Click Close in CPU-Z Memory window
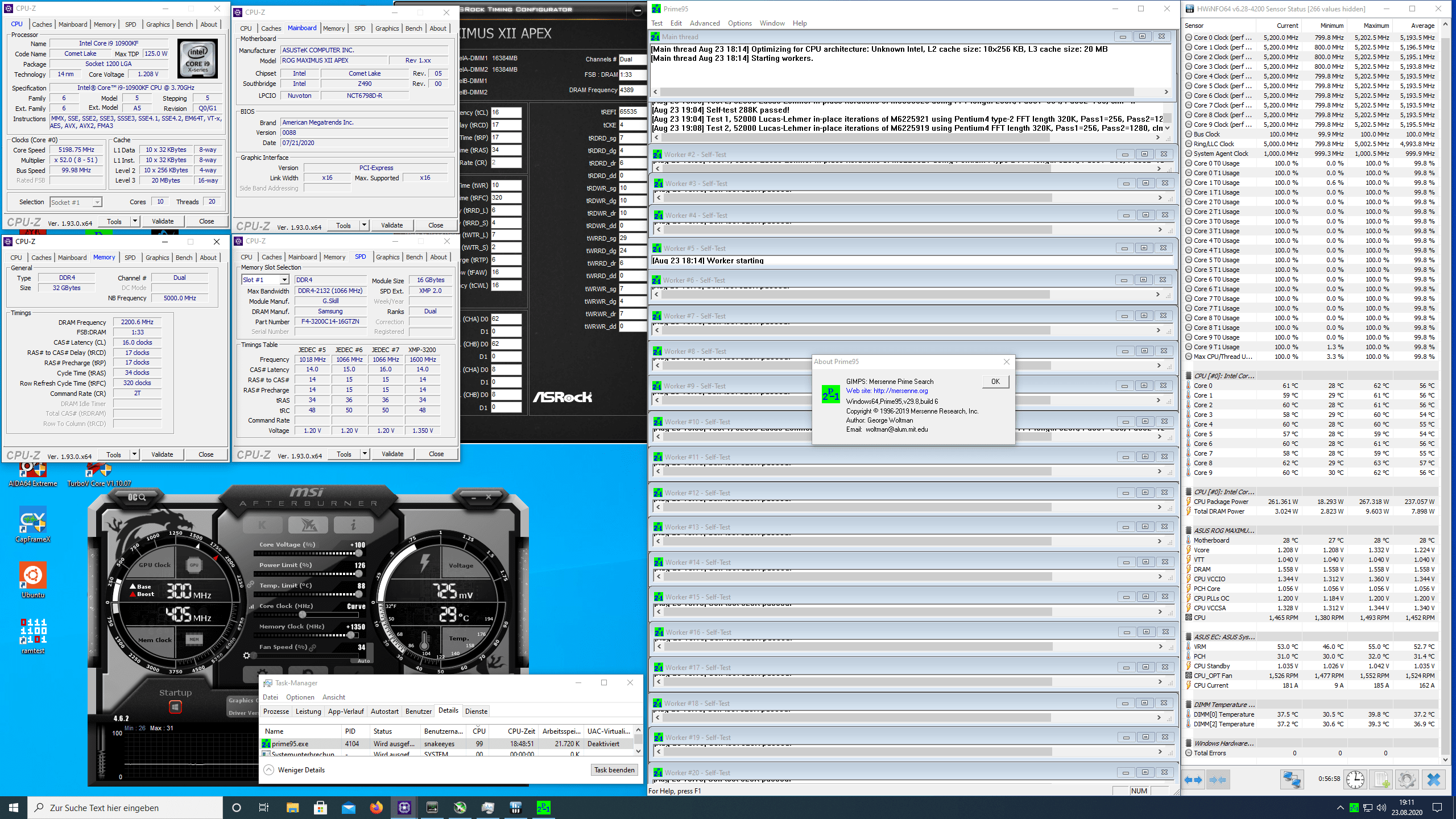This screenshot has height=819, width=1456. 206,454
